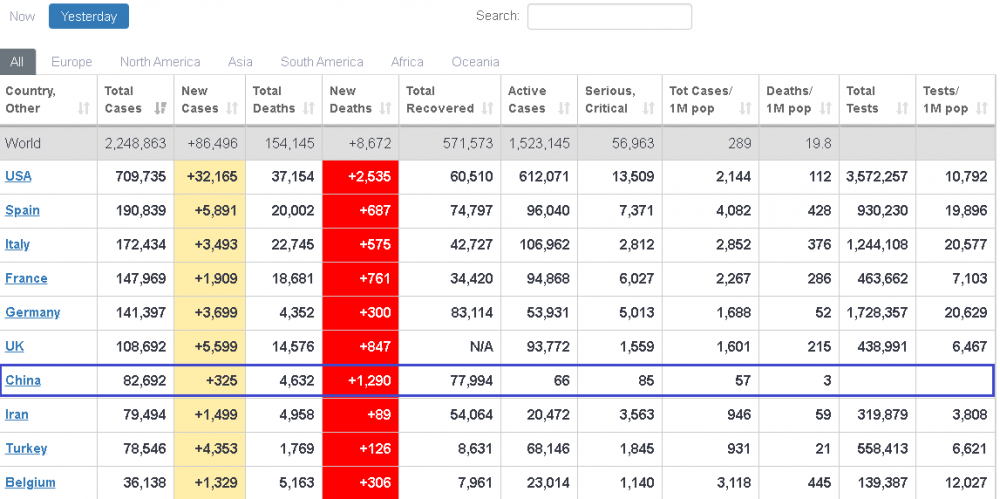Sort using Serious, Critical arrows icon
This screenshot has height=499, width=1000.
click(649, 108)
